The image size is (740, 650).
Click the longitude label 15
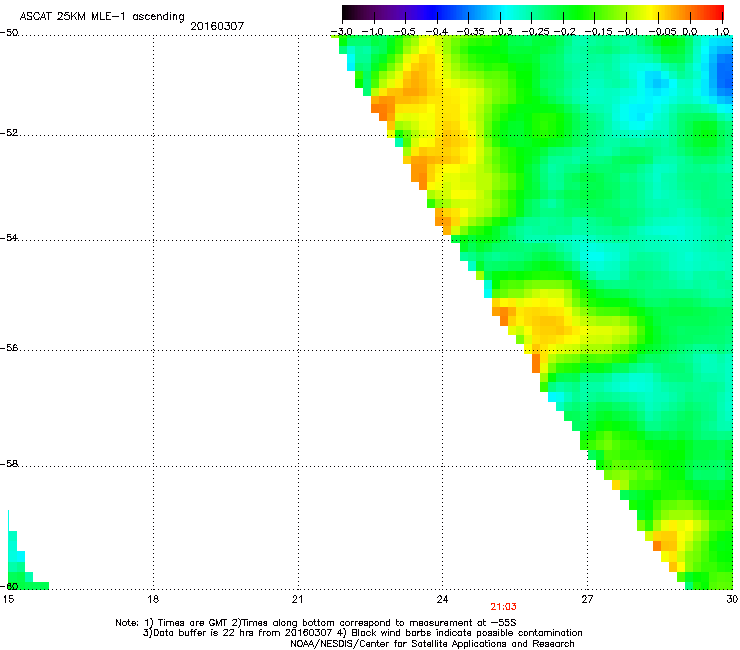[8, 599]
